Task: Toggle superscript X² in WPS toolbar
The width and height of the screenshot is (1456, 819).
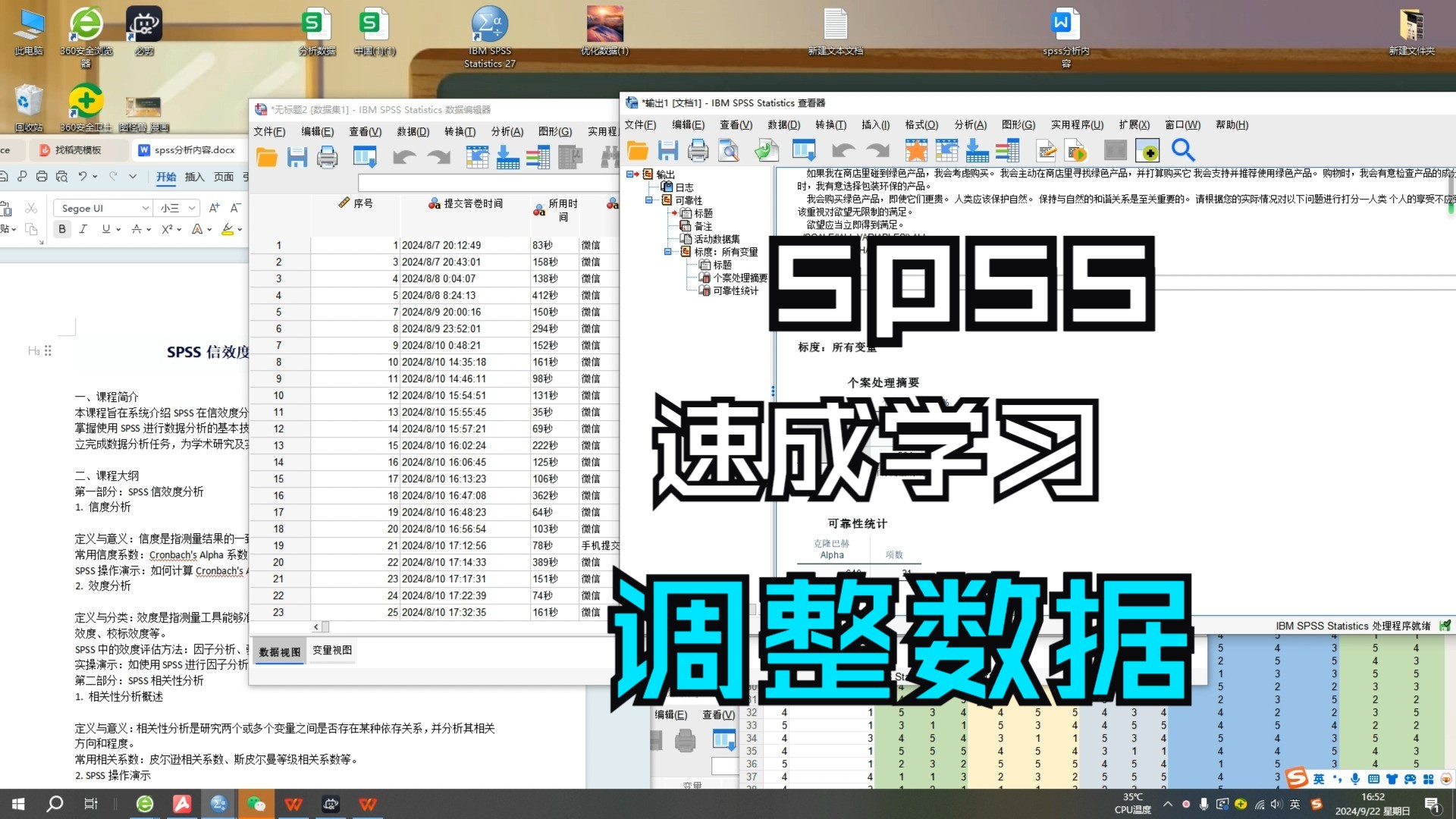Action: [x=167, y=229]
